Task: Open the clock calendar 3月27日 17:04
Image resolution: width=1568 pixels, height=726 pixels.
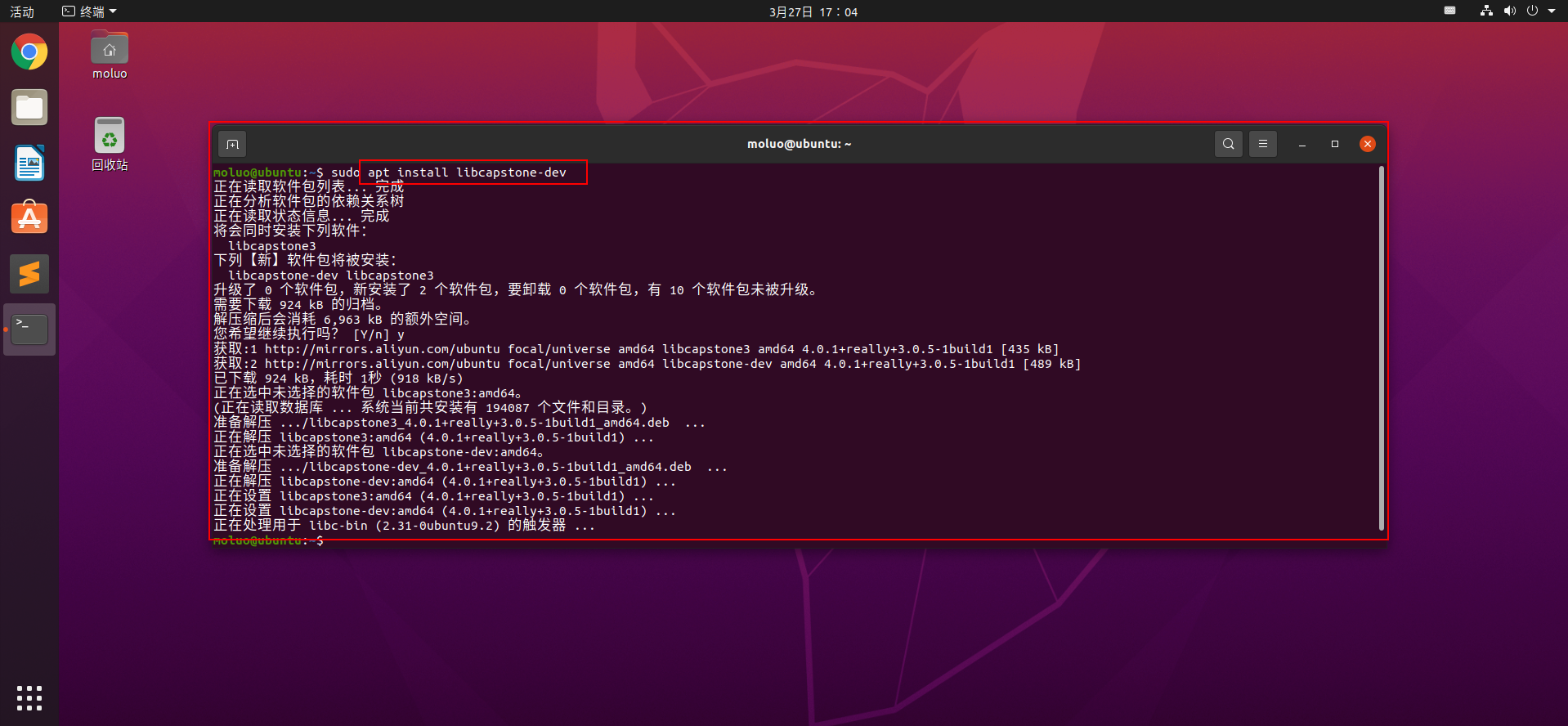Action: 813,11
